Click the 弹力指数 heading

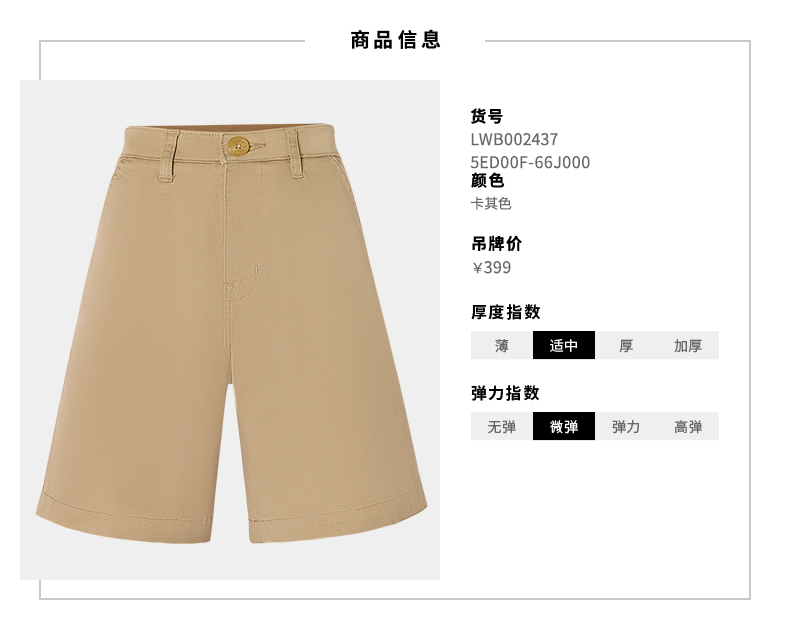tap(505, 393)
